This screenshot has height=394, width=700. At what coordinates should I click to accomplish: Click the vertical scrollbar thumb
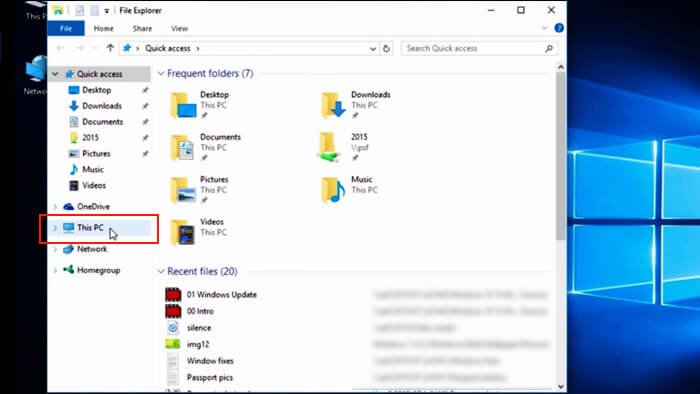(561, 156)
